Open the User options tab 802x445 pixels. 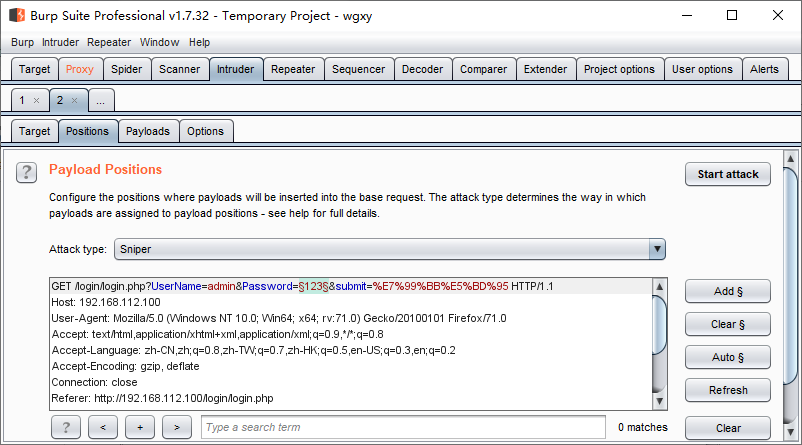click(x=702, y=69)
